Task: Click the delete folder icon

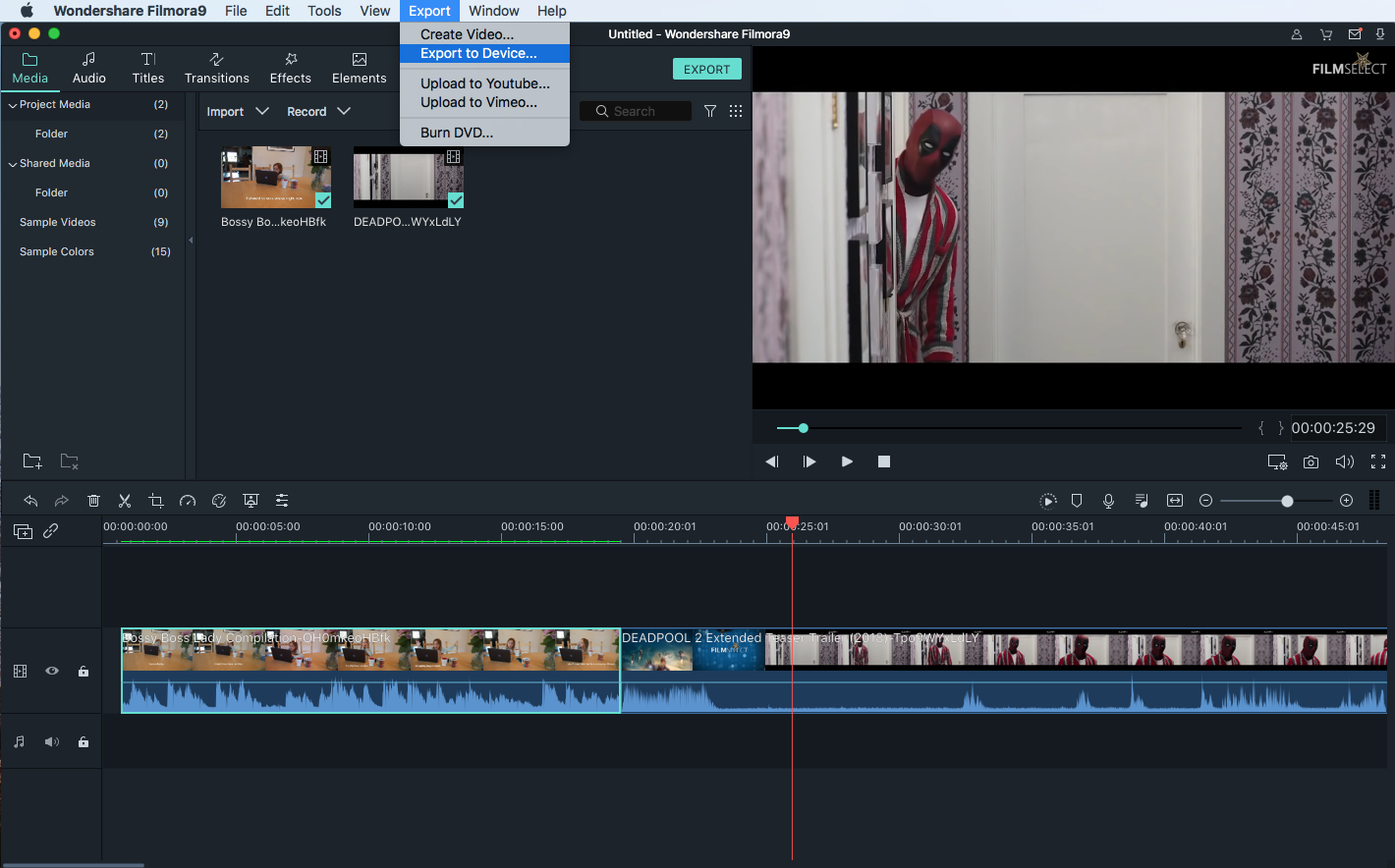Action: pos(69,461)
